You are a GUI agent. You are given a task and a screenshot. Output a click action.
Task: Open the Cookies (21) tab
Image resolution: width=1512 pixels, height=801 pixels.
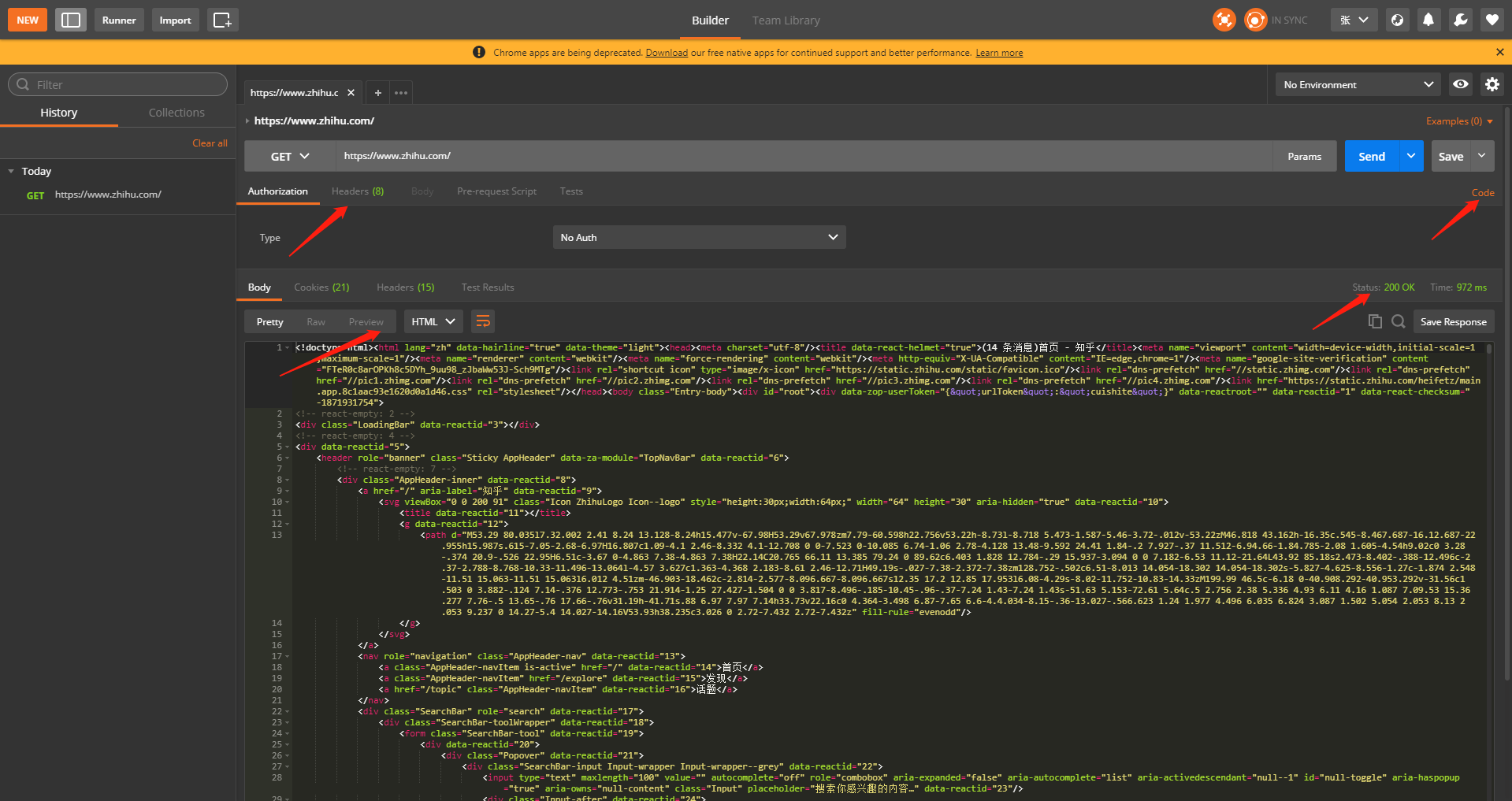pos(321,287)
